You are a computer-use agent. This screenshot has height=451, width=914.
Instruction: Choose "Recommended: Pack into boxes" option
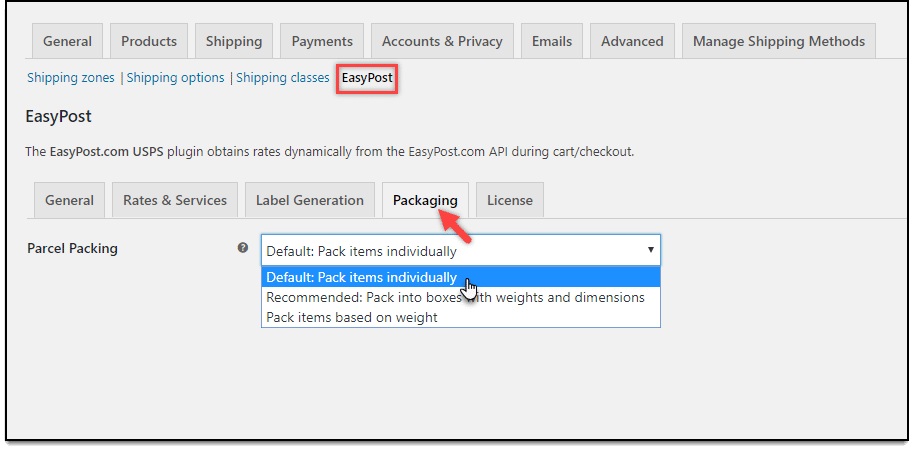point(455,297)
